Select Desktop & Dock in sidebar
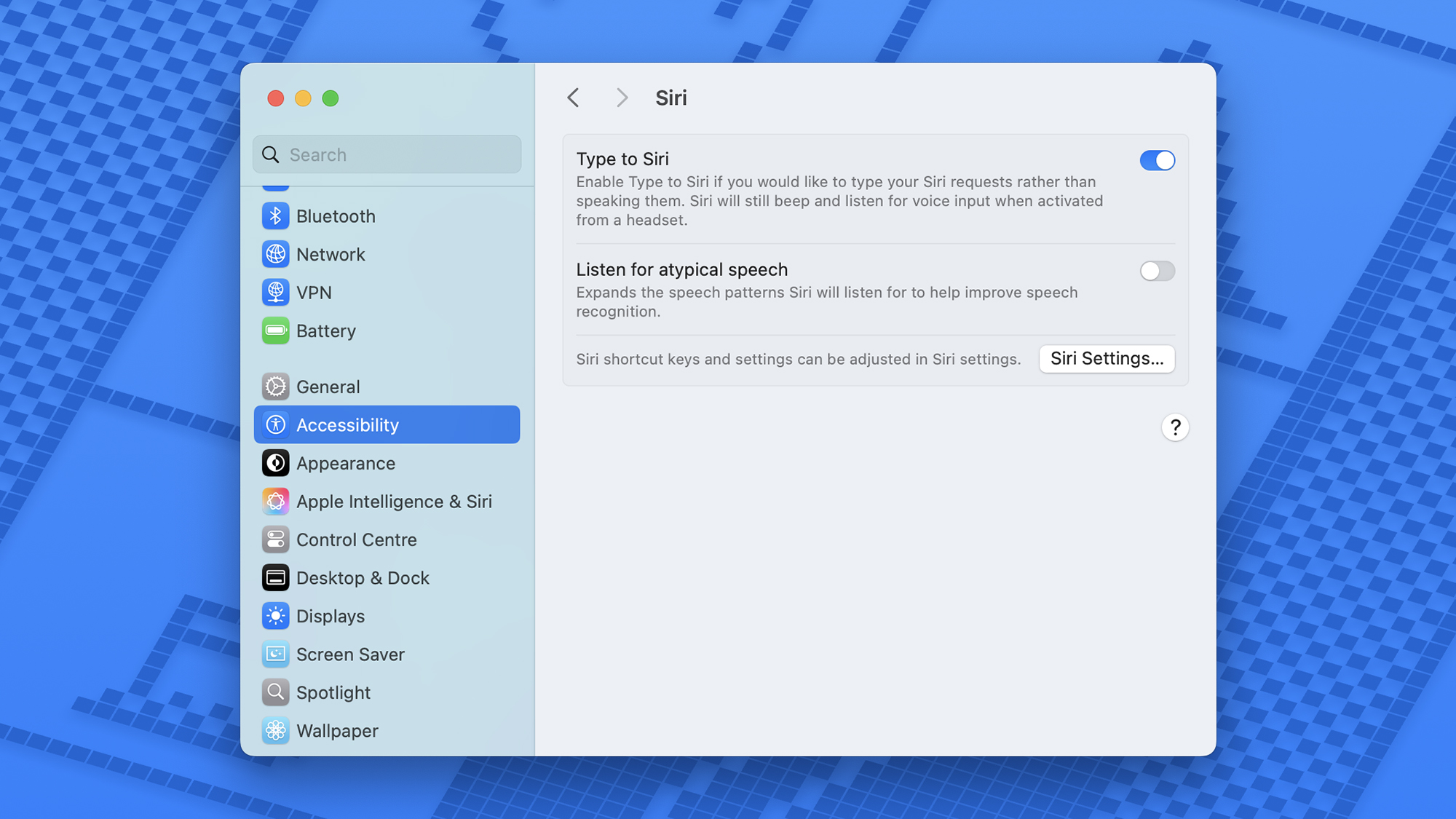 363,577
